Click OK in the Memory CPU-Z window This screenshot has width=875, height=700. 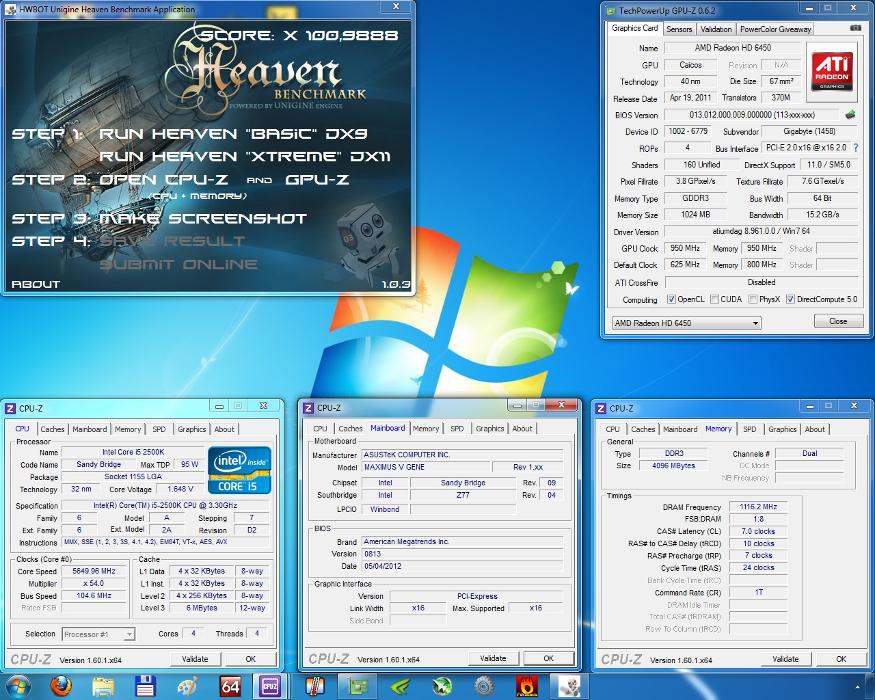(x=841, y=659)
